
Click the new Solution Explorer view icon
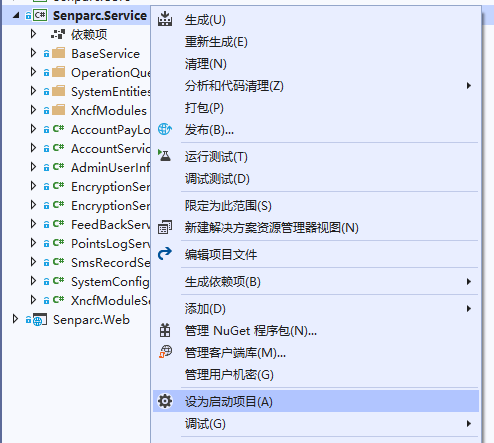click(x=165, y=227)
